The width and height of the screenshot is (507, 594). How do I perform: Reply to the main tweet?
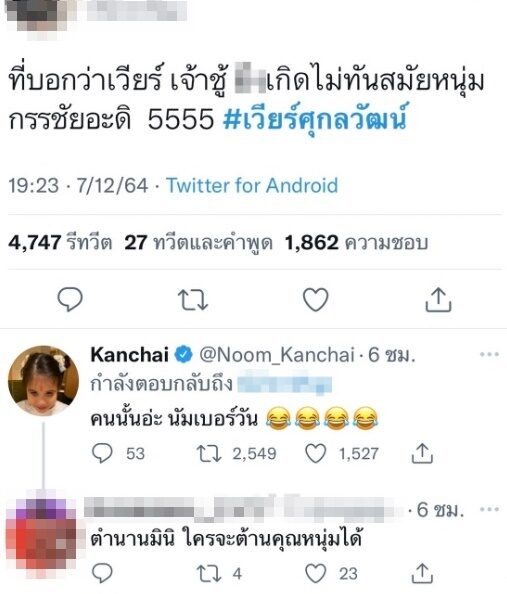click(x=70, y=299)
